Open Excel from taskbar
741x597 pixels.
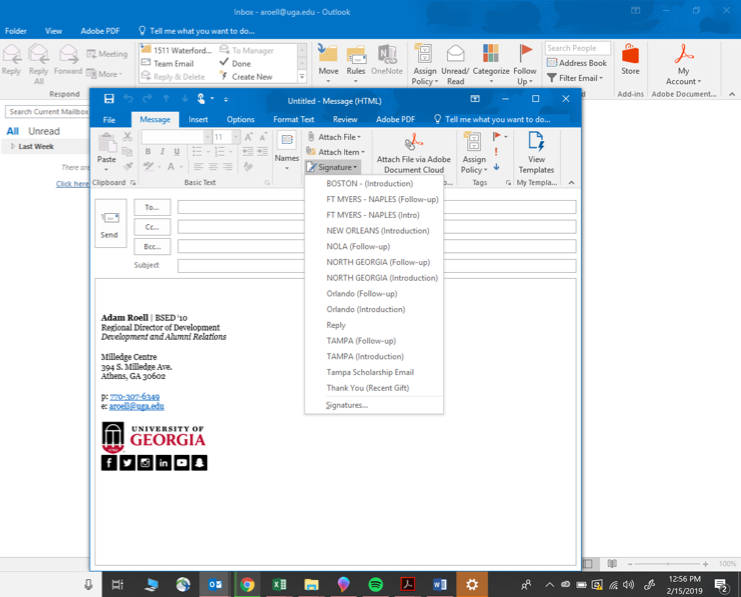coord(279,585)
